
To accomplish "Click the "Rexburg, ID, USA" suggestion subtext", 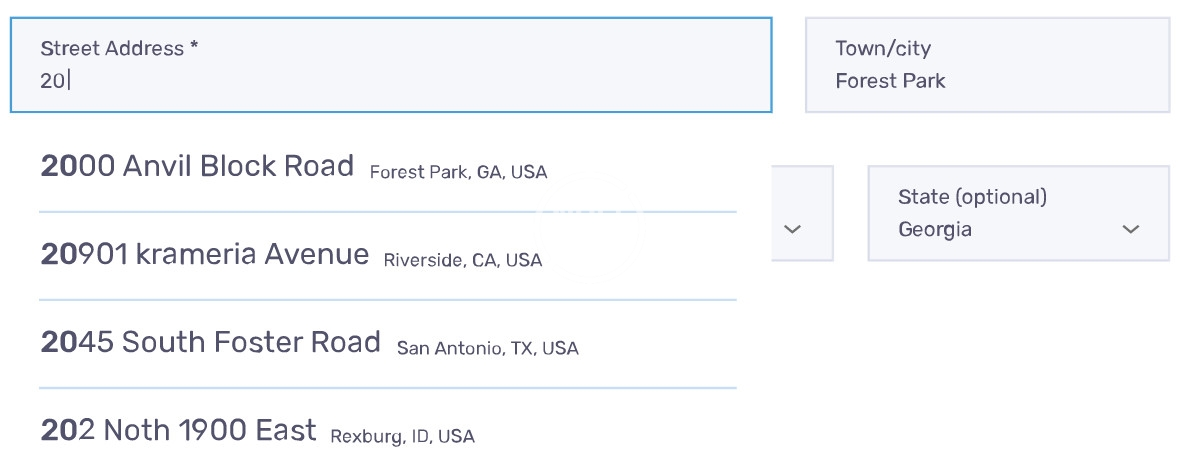I will coord(402,437).
